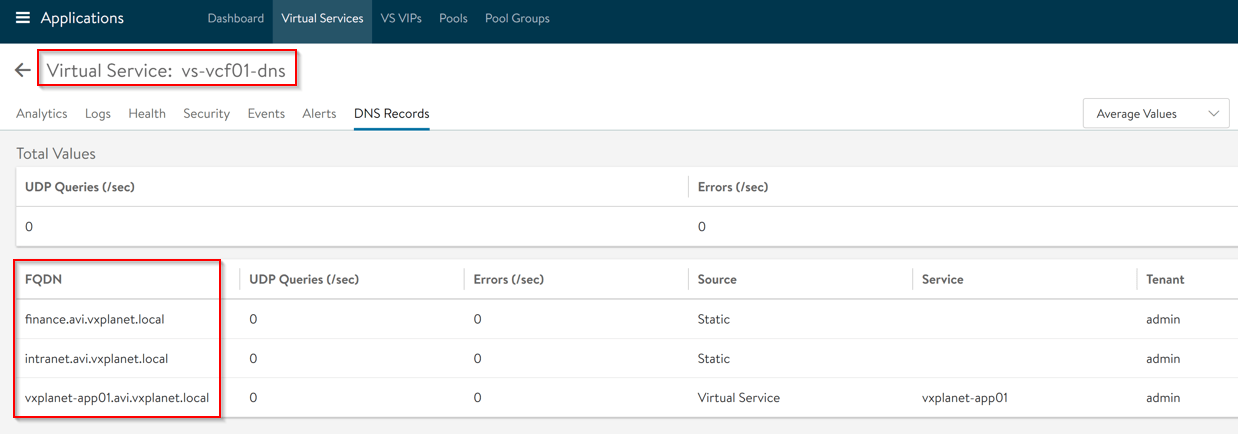Expand the Average Values dropdown
The height and width of the screenshot is (434, 1238).
coord(1156,114)
